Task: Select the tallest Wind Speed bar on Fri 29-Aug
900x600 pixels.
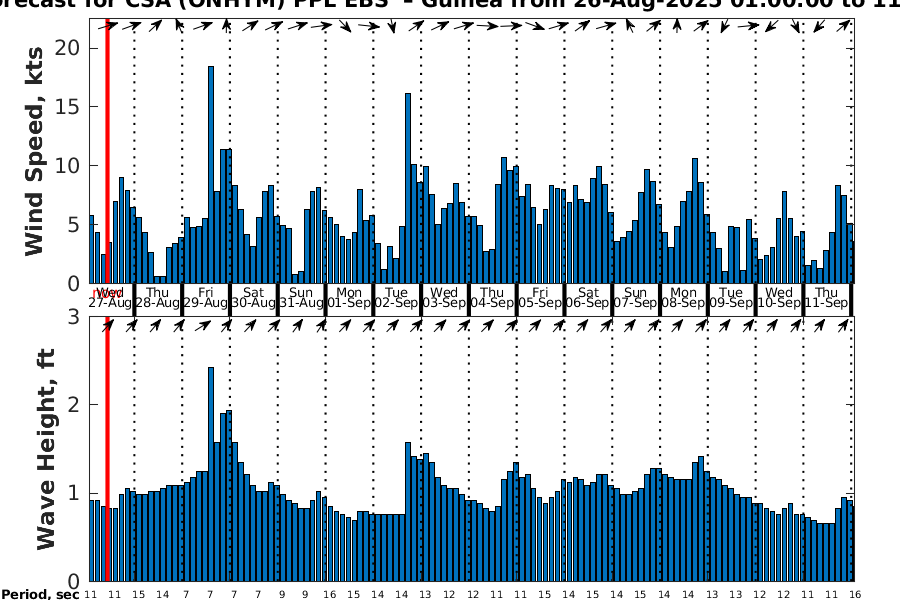Action: [x=211, y=175]
